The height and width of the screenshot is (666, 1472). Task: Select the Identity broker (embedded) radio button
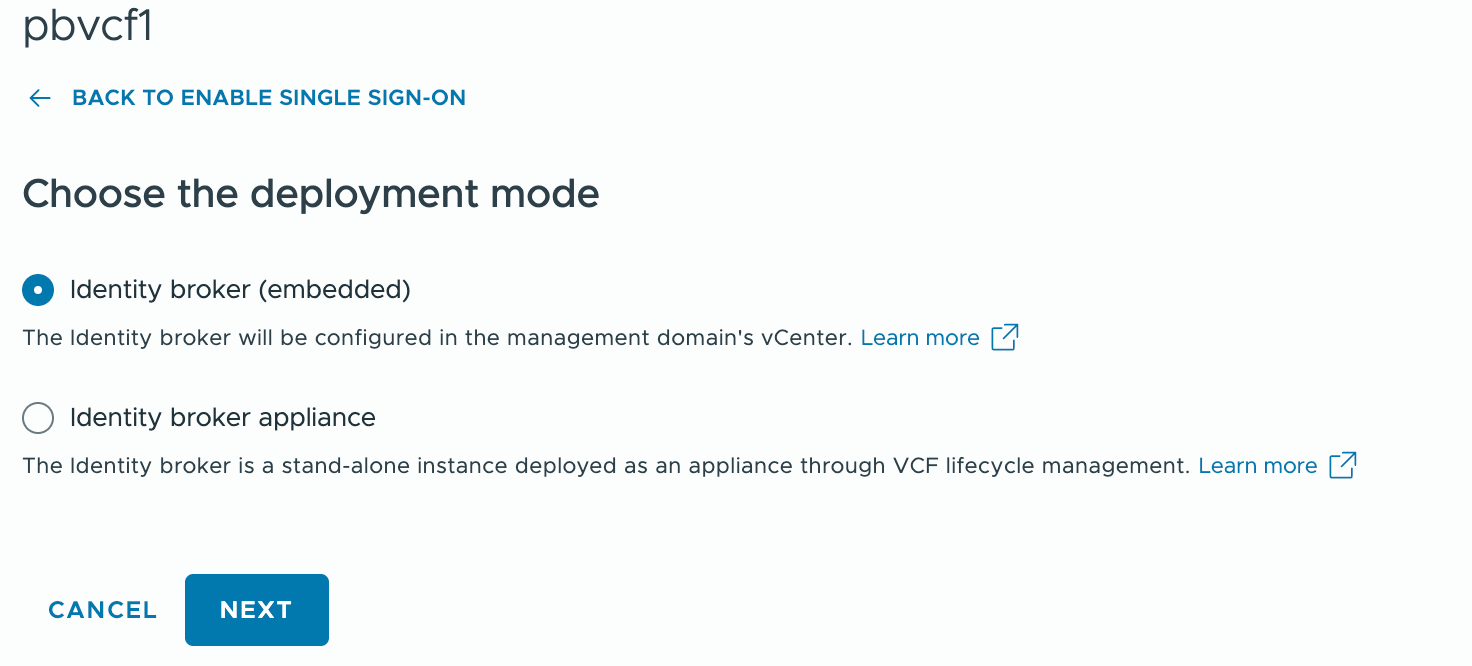click(x=38, y=290)
